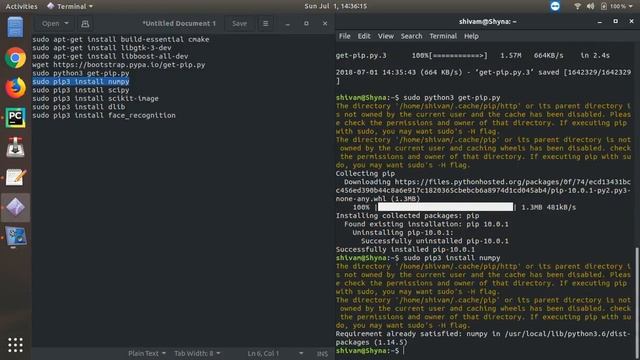Click 'sudo apt-get install libgtk-3-dev' line
The width and height of the screenshot is (640, 360).
(102, 48)
